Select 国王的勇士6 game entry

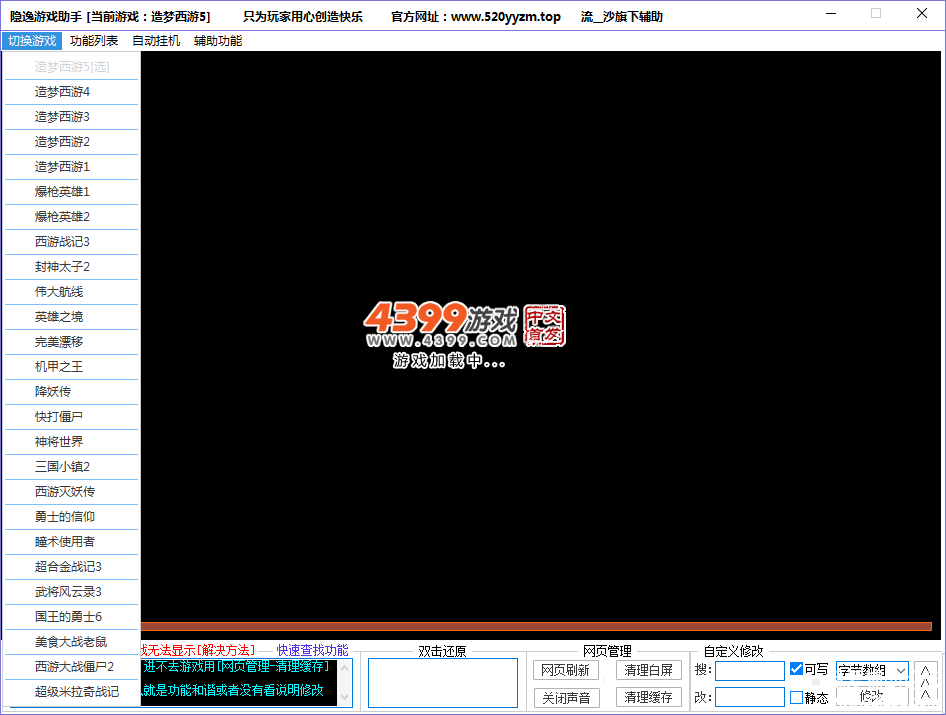coord(72,617)
